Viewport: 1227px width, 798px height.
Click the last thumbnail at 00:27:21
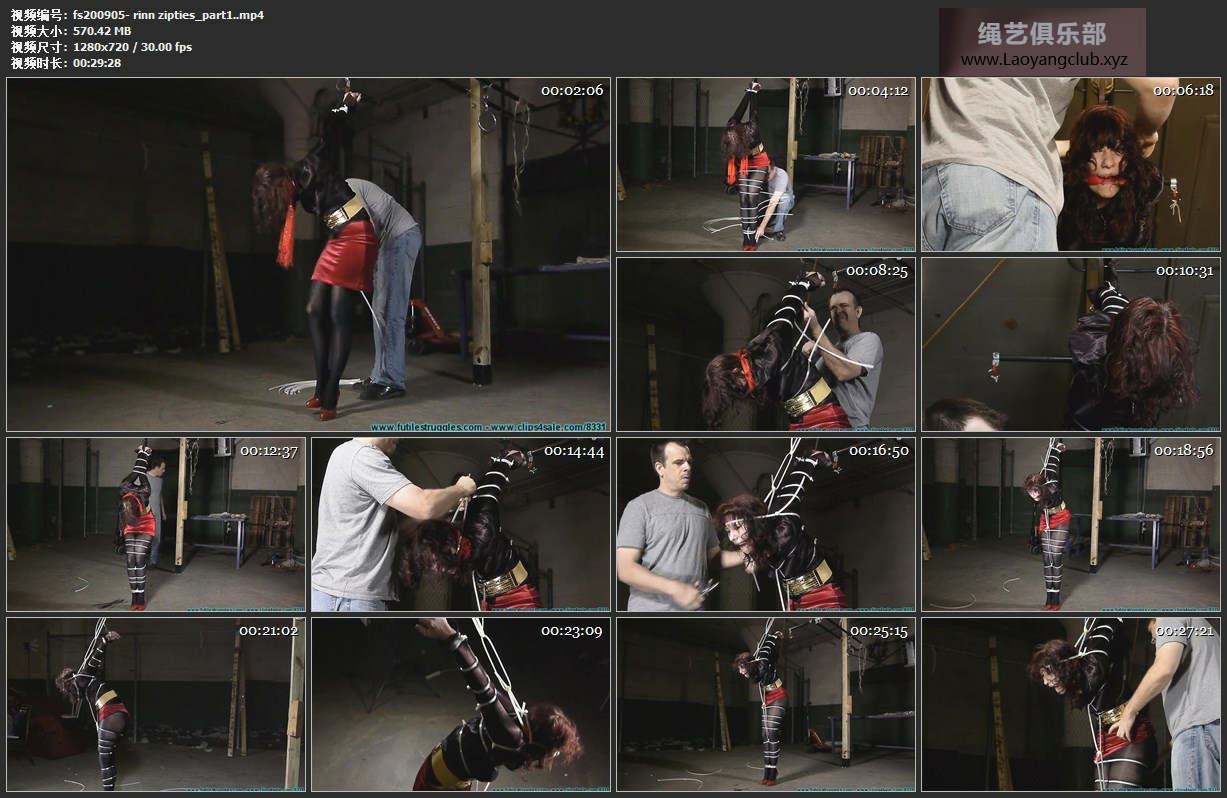coord(1070,704)
